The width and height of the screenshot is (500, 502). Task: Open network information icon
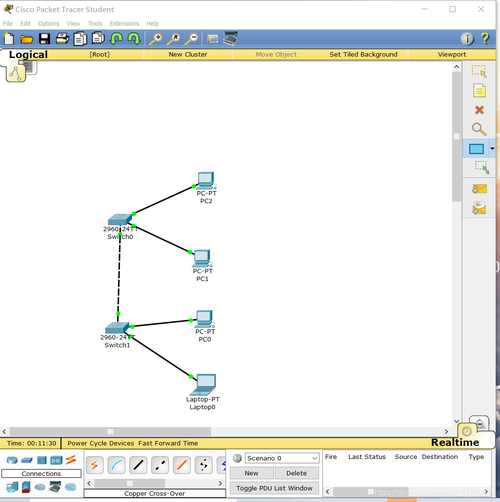pyautogui.click(x=467, y=39)
